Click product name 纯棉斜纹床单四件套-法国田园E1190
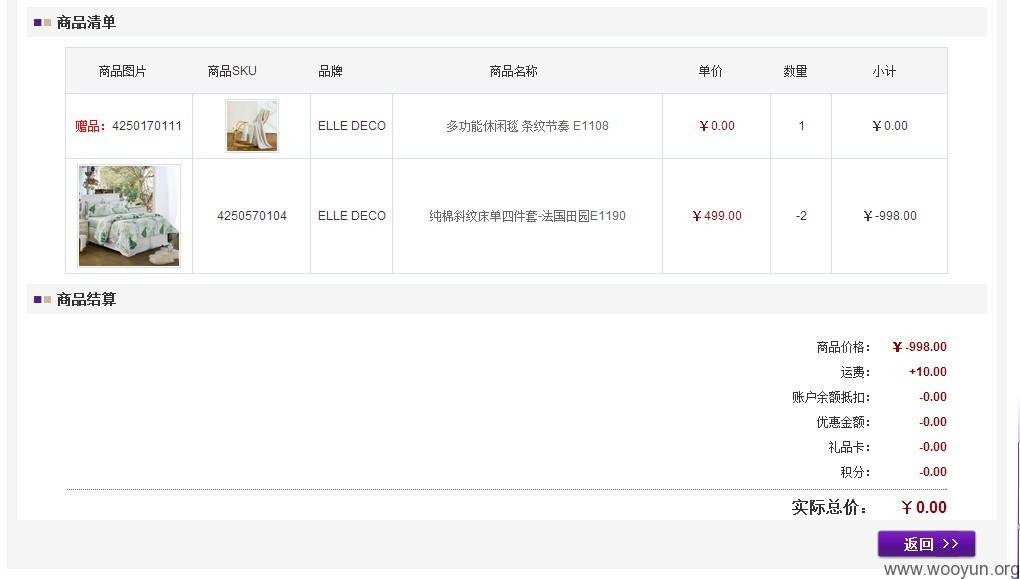Image resolution: width=1020 pixels, height=579 pixels. tap(528, 215)
